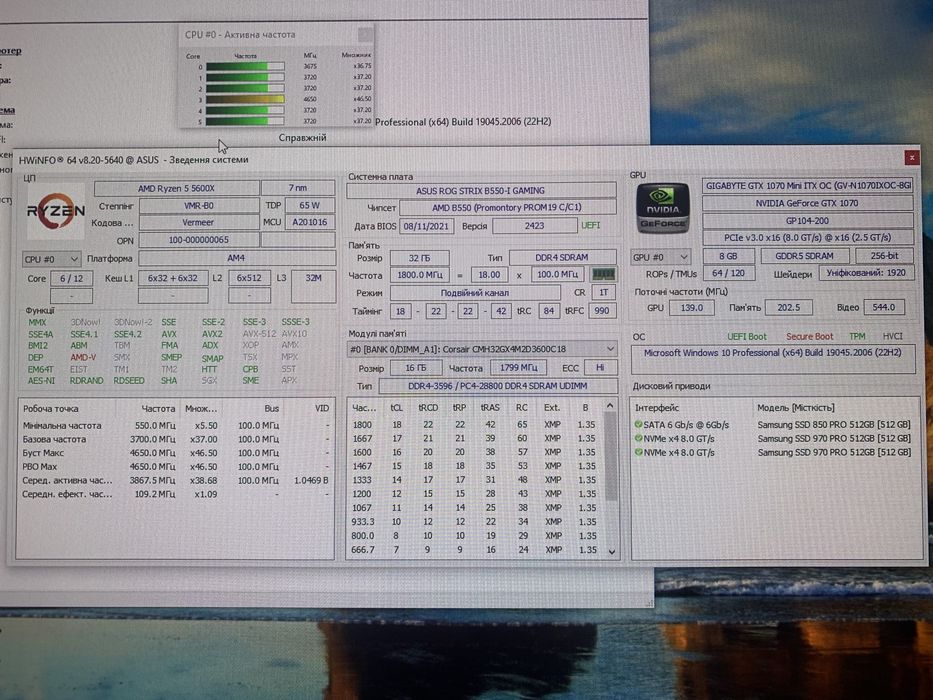Click the scroll-up arrow of memory timings table
Screen dimensions: 933x700
(x=610, y=405)
